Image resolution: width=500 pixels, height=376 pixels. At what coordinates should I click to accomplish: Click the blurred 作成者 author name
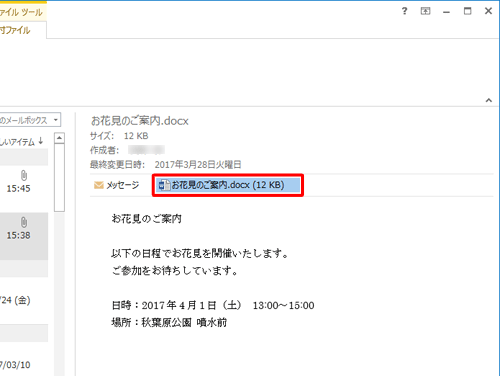(x=146, y=150)
